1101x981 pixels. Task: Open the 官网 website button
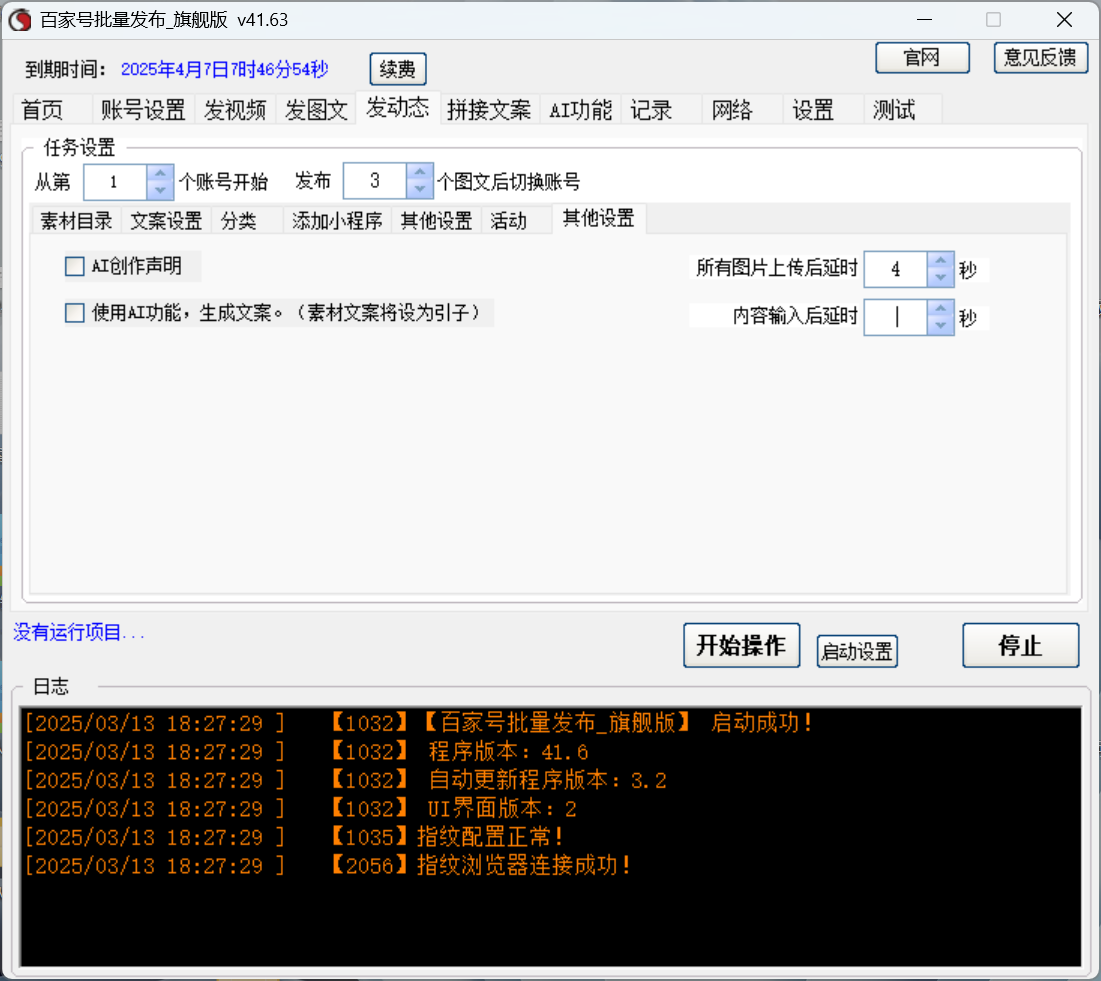(922, 58)
